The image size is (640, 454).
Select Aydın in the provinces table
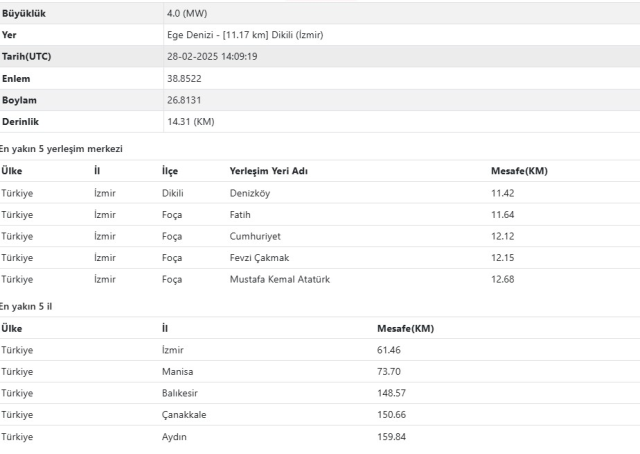tap(174, 437)
